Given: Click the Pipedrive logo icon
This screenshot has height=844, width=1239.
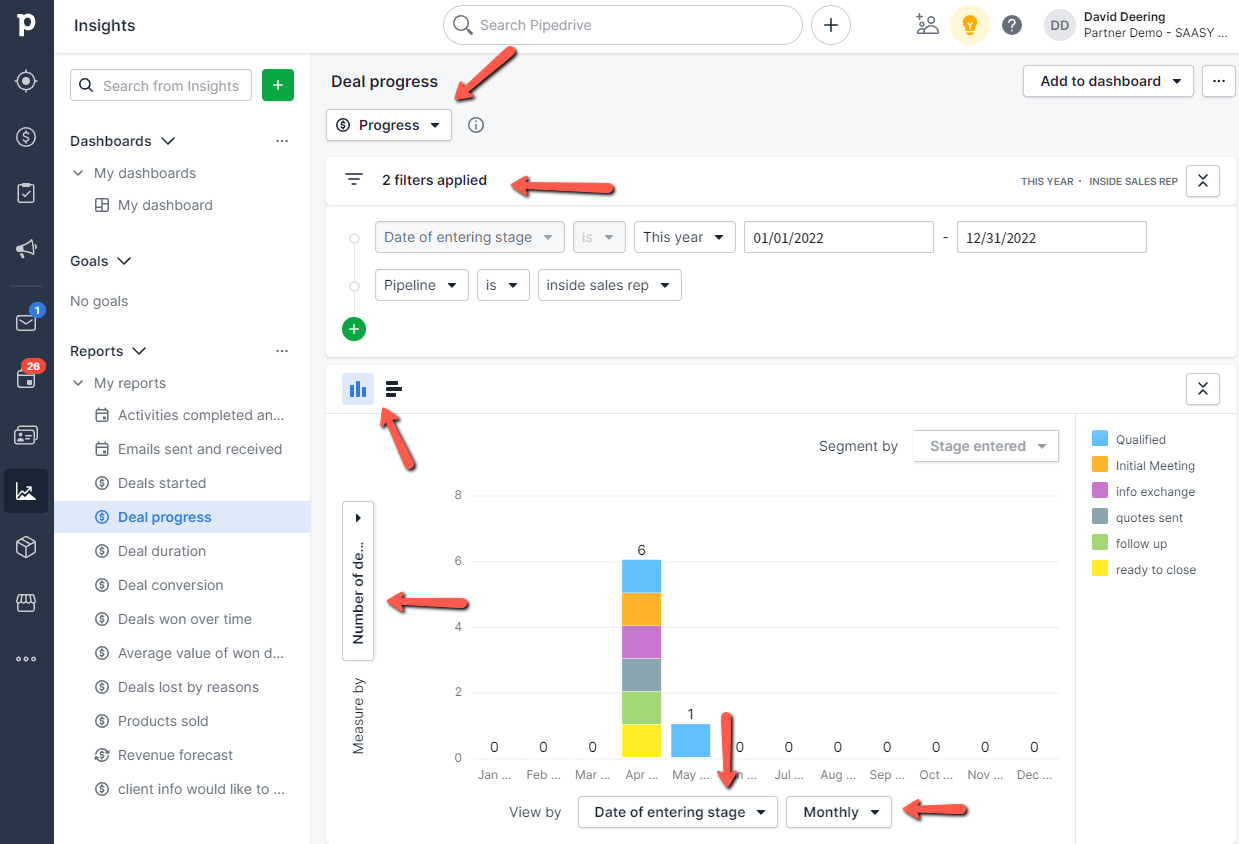Looking at the screenshot, I should point(26,25).
